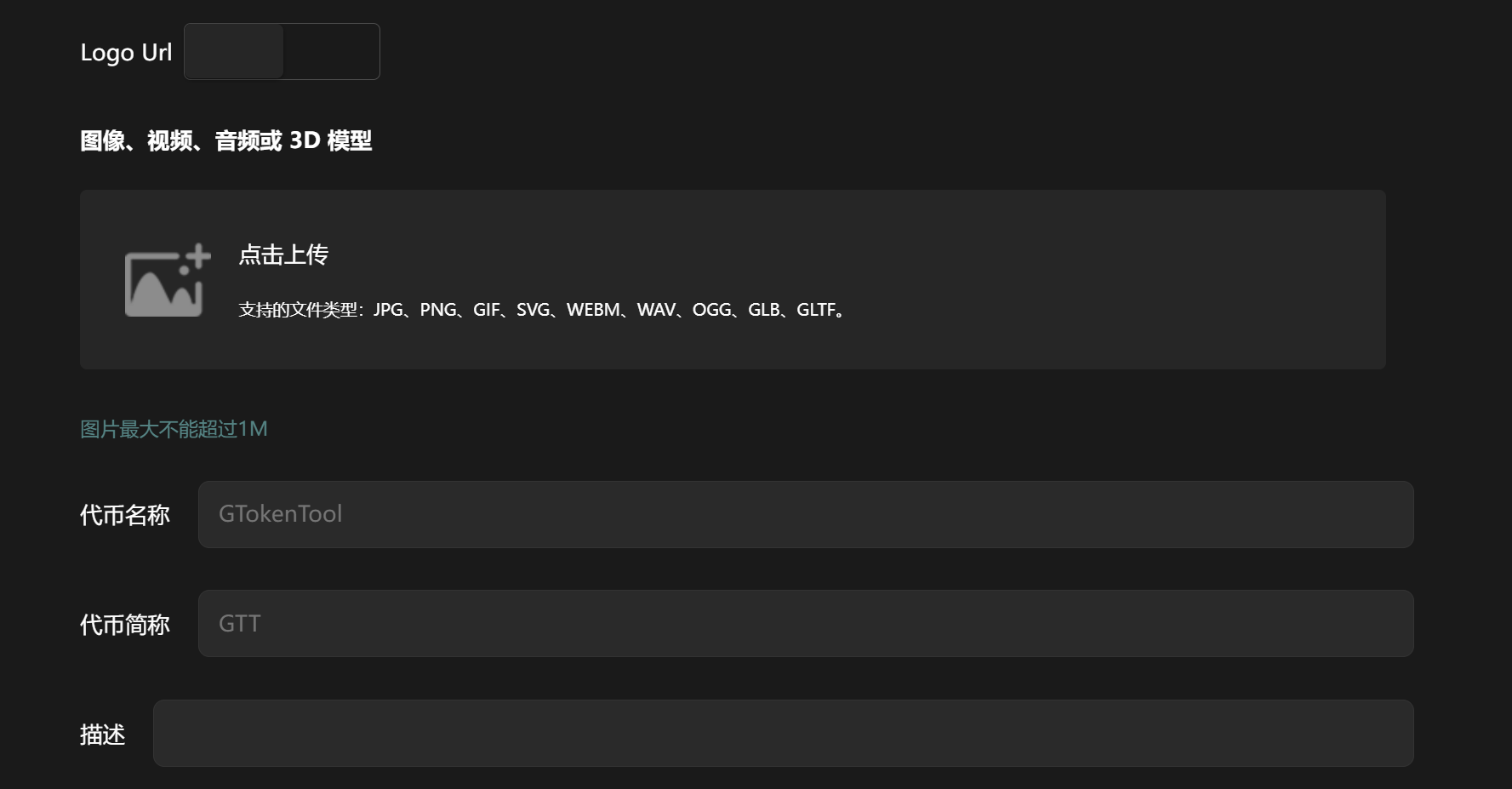Click JPG in the supported file types
1512x789 pixels.
(388, 310)
